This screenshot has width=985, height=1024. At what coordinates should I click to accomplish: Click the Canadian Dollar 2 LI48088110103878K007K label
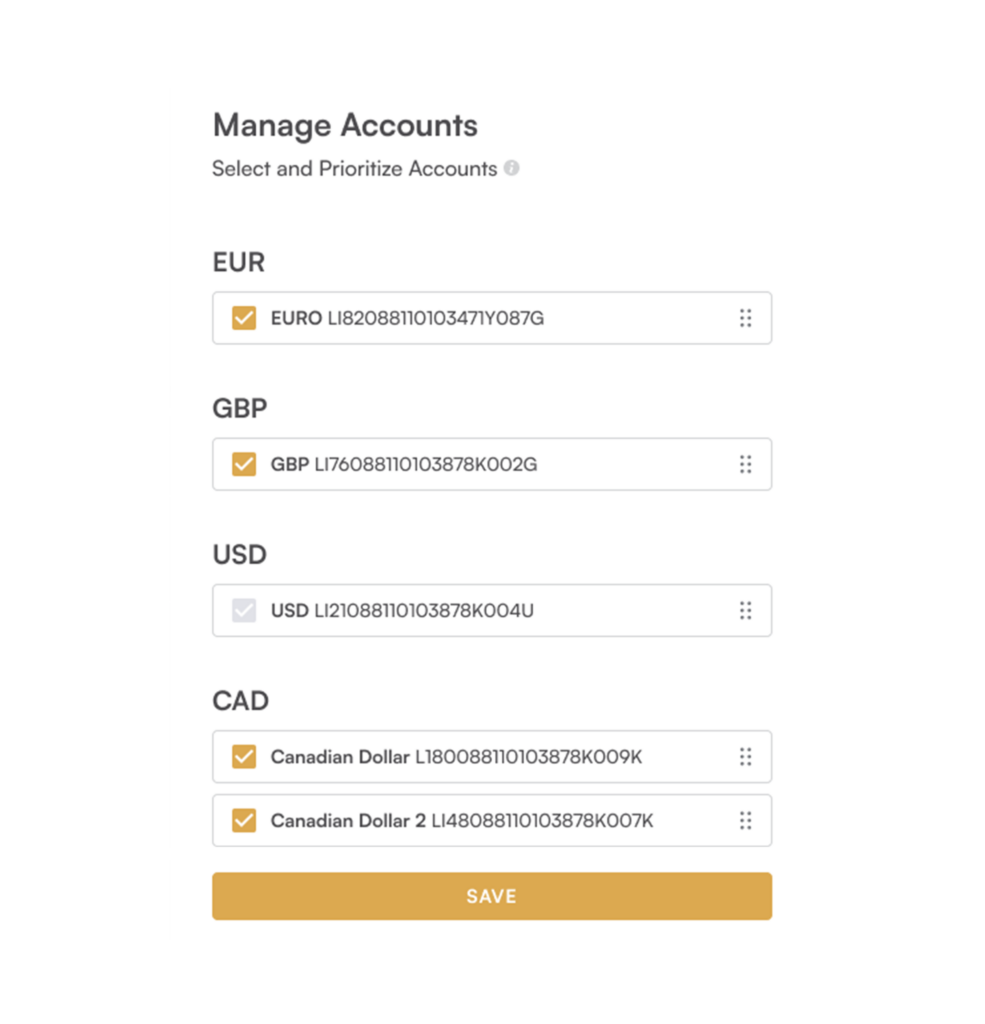[462, 820]
